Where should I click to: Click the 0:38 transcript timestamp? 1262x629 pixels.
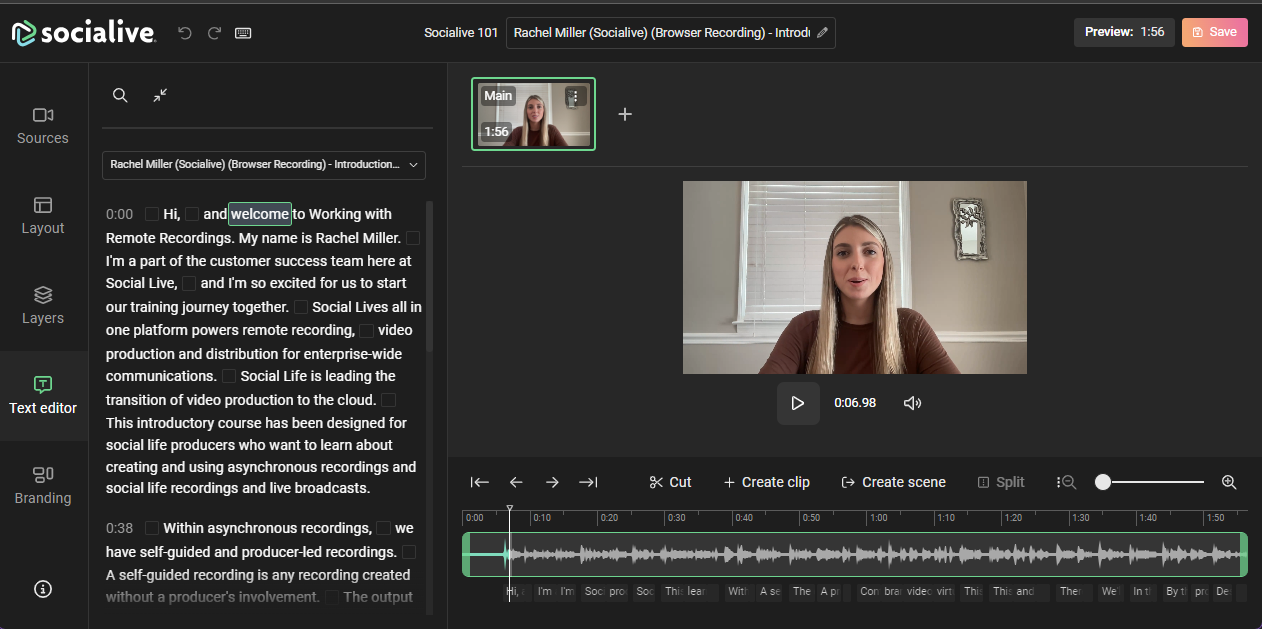[x=119, y=528]
